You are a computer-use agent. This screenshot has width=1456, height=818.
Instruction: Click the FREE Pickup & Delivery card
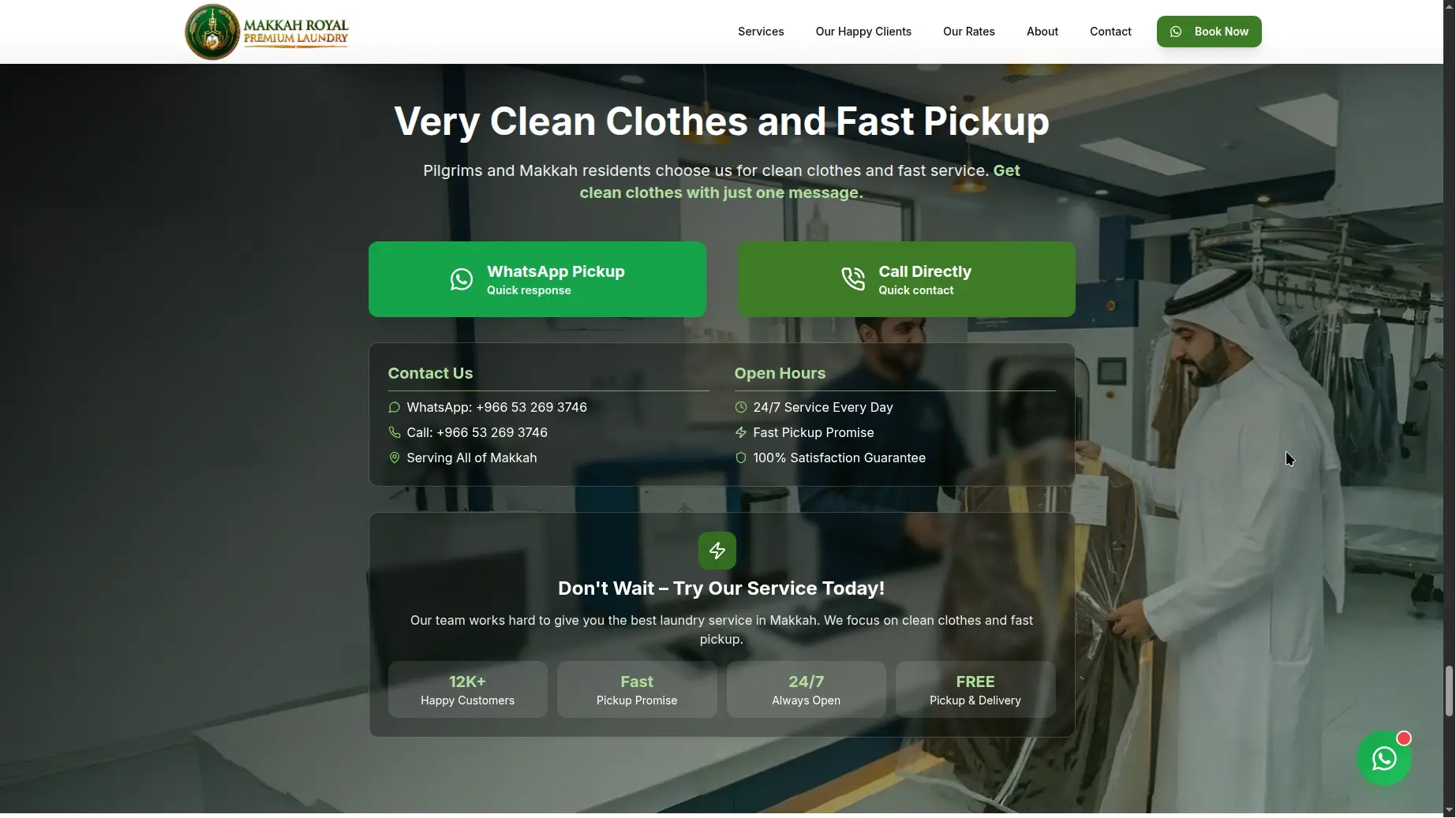click(975, 689)
